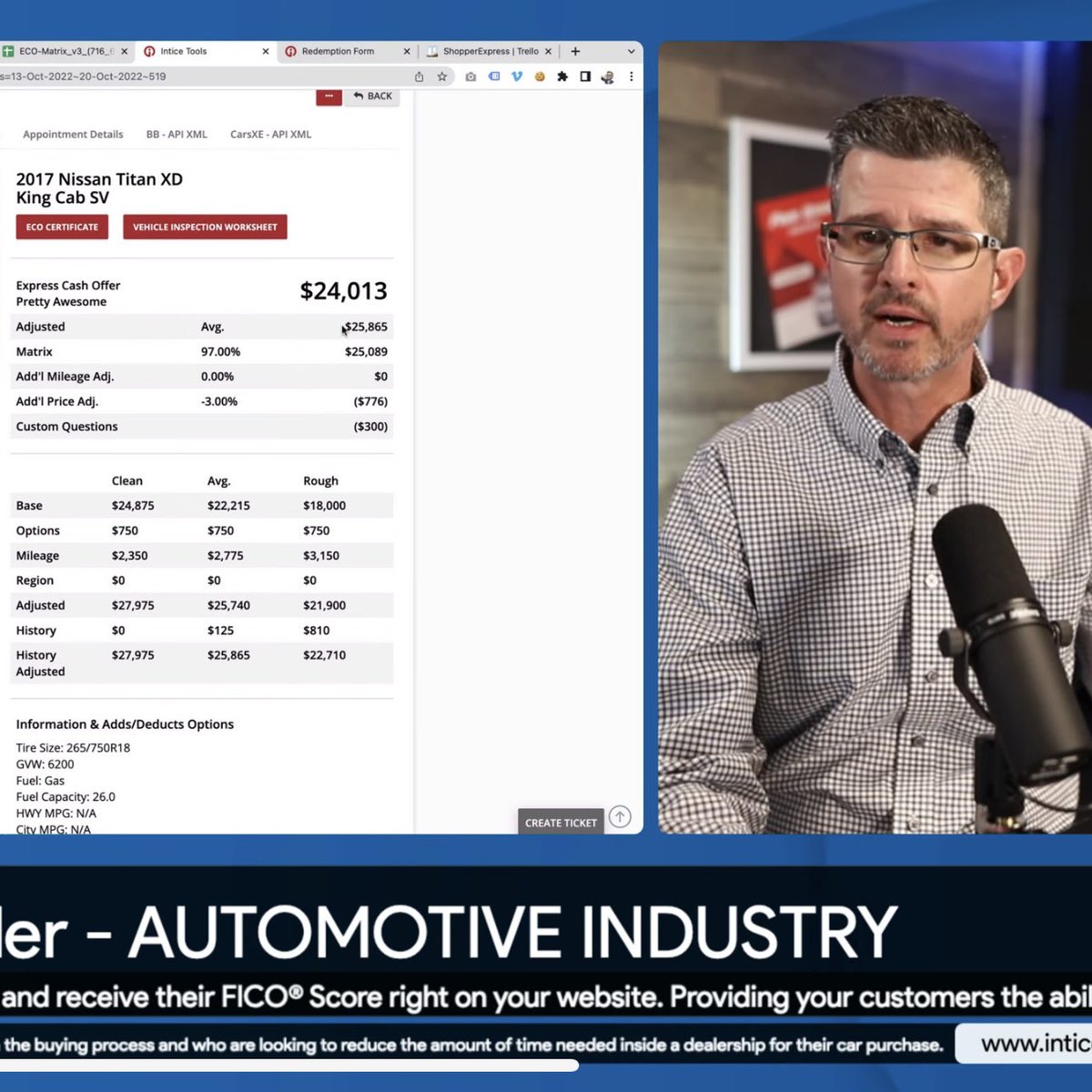
Task: Click the share page icon in address bar
Action: coord(419,76)
